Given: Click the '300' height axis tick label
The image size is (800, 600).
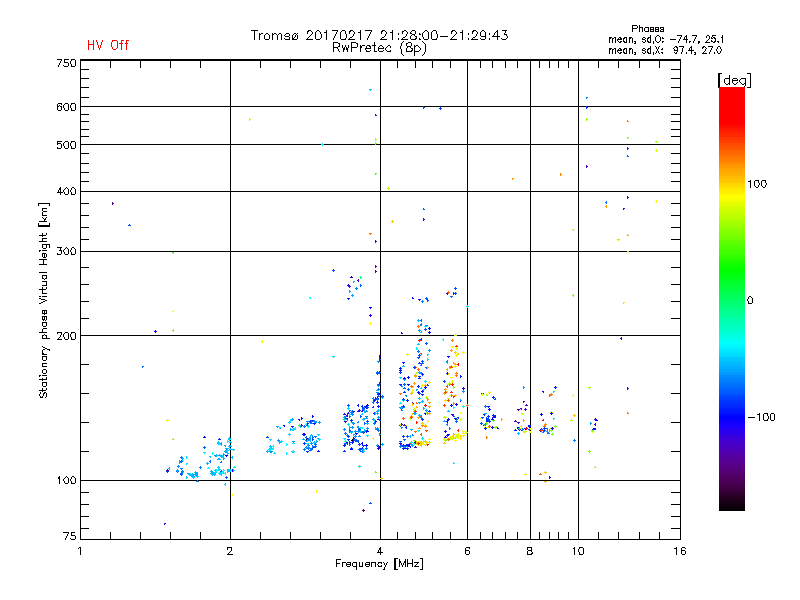Looking at the screenshot, I should [x=66, y=252].
